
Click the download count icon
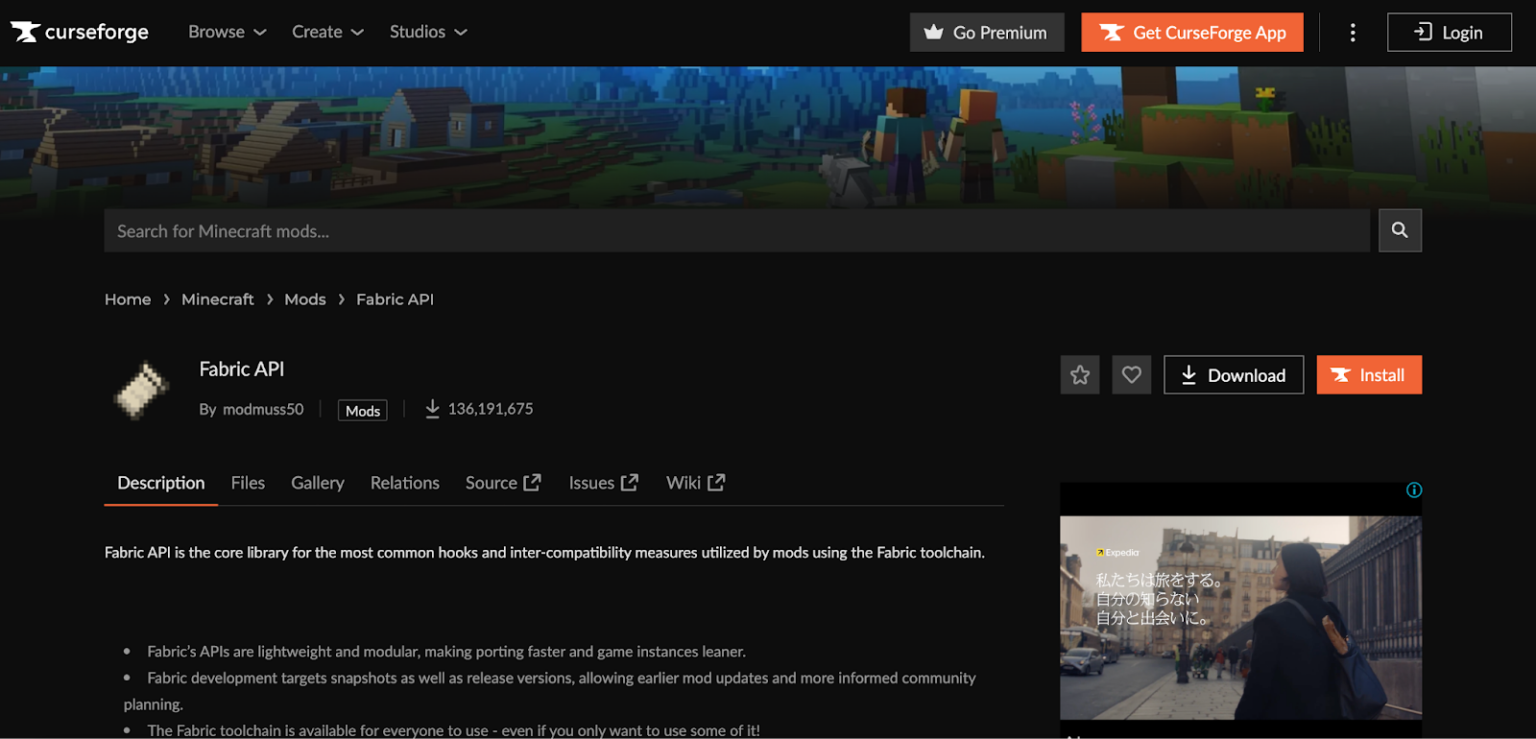[x=432, y=409]
